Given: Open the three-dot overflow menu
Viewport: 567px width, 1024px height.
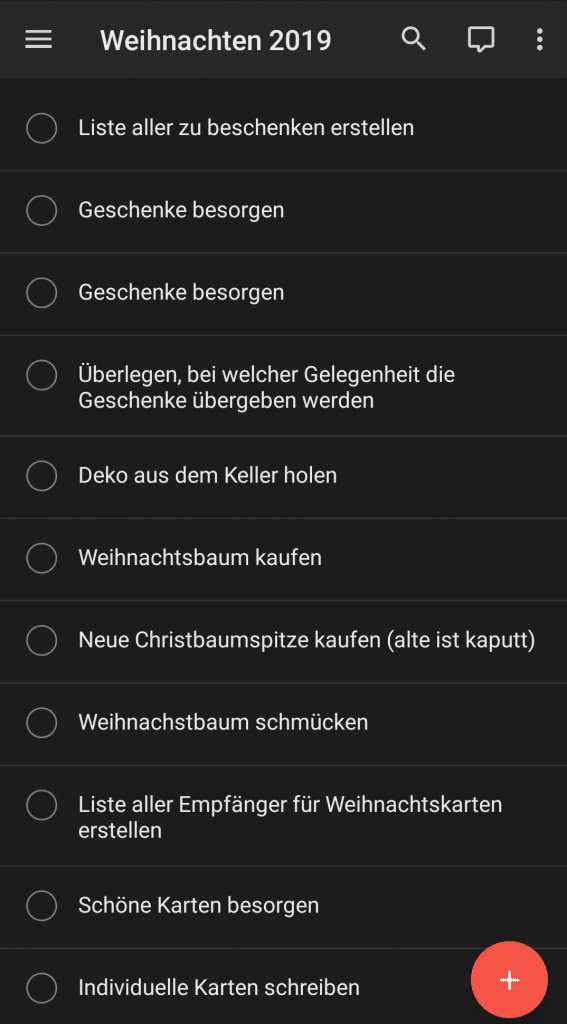Looking at the screenshot, I should click(x=539, y=40).
